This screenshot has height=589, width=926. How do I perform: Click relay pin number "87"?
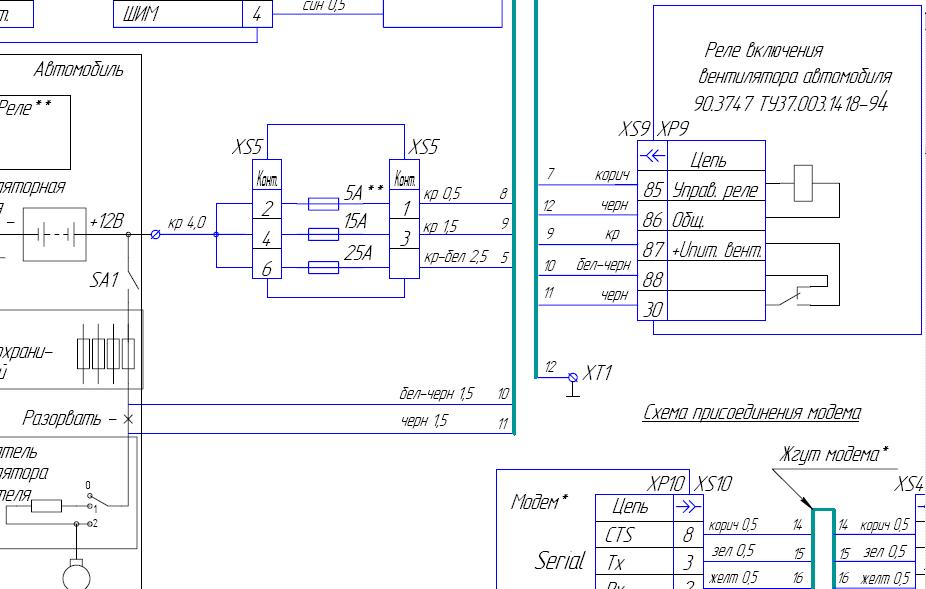(x=653, y=250)
